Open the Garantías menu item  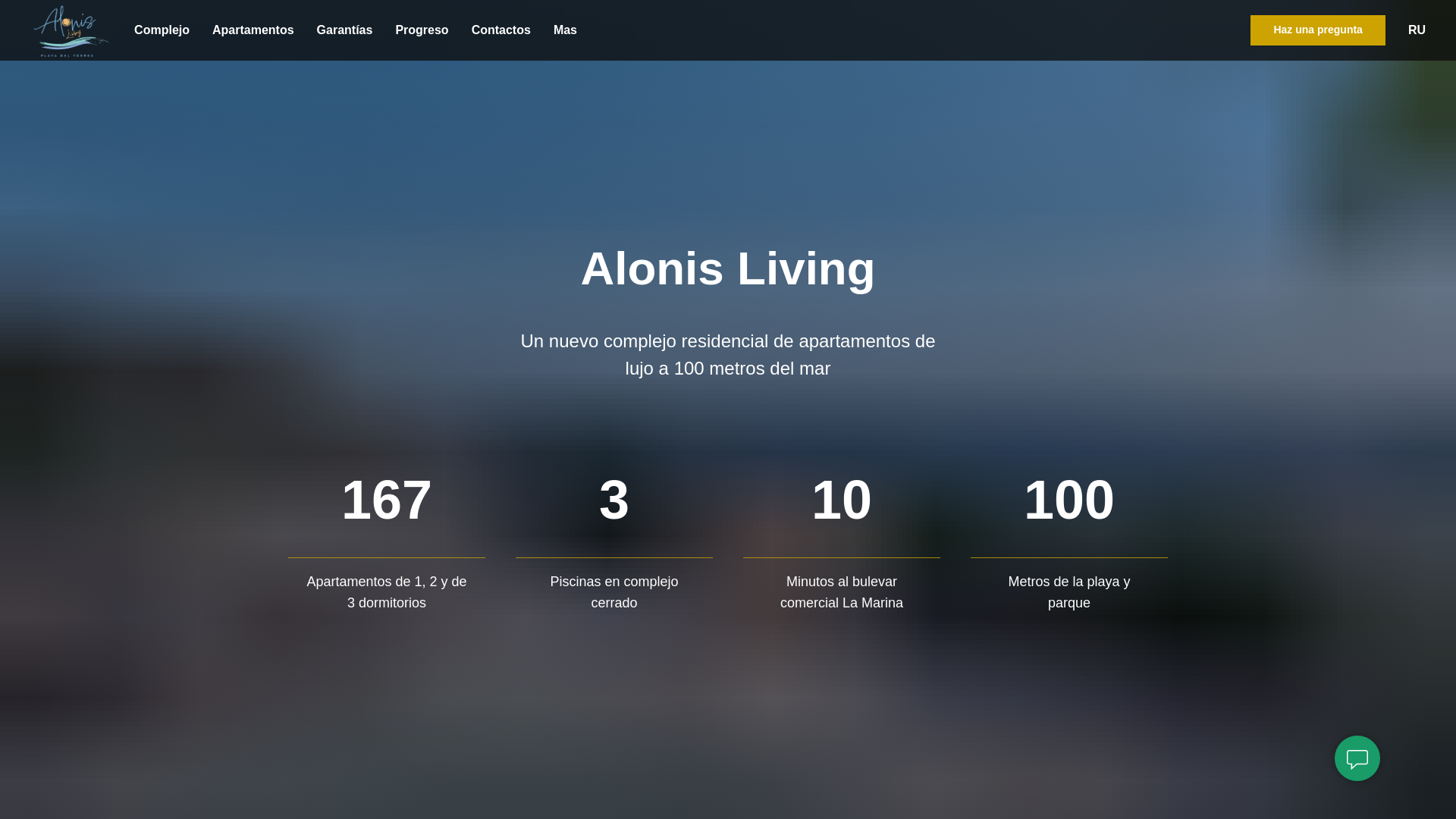pyautogui.click(x=344, y=30)
